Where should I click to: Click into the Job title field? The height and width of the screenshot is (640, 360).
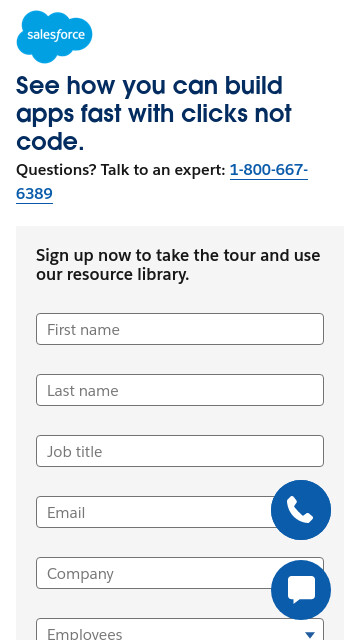180,451
